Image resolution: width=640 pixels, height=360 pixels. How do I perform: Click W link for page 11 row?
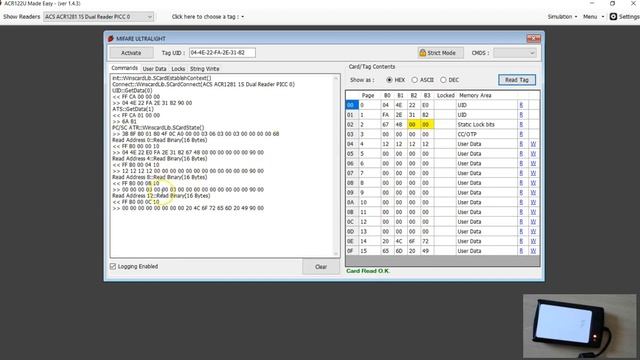[533, 212]
